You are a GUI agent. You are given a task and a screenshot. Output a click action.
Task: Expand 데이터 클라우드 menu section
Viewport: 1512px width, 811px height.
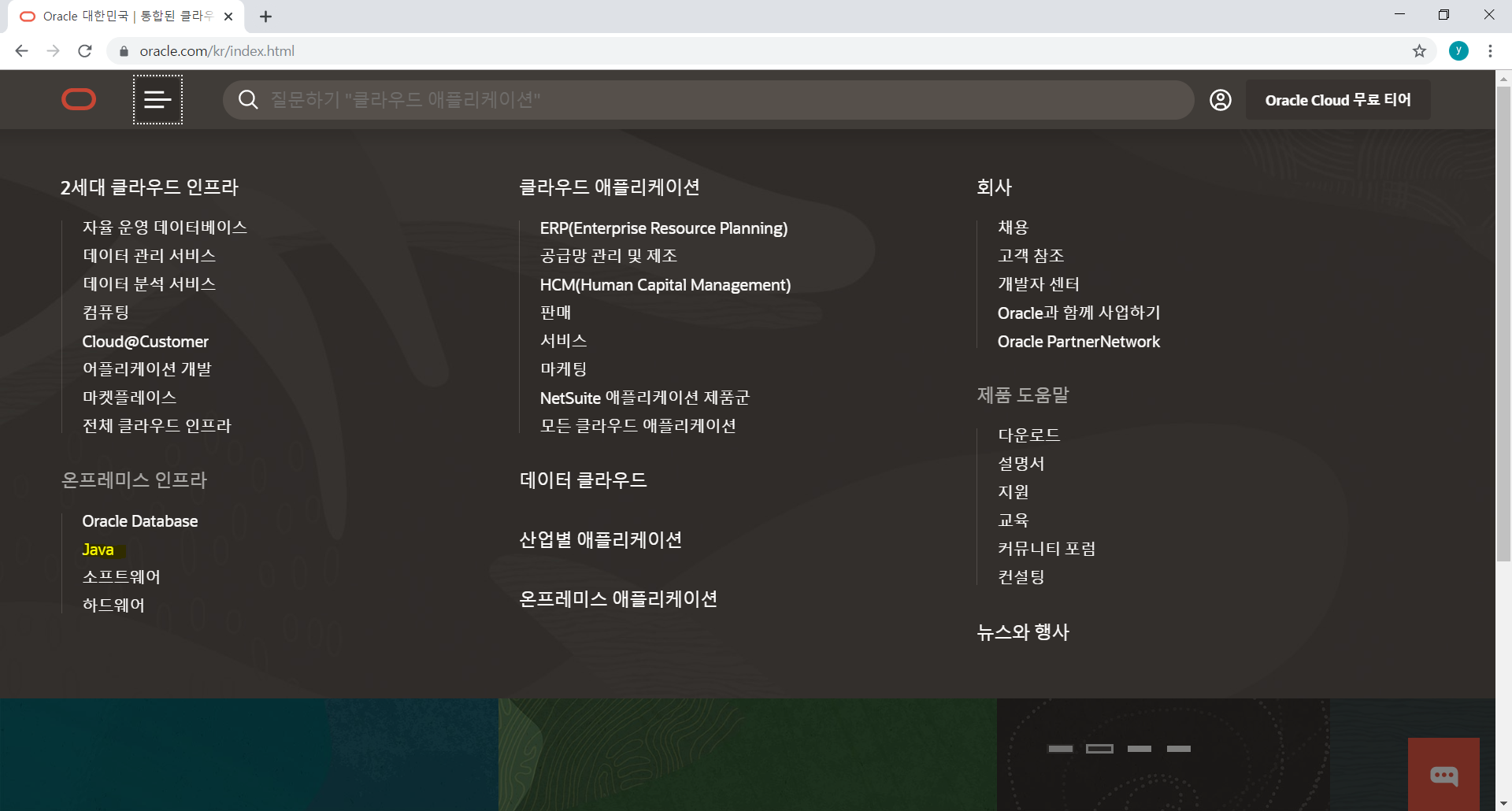click(583, 480)
